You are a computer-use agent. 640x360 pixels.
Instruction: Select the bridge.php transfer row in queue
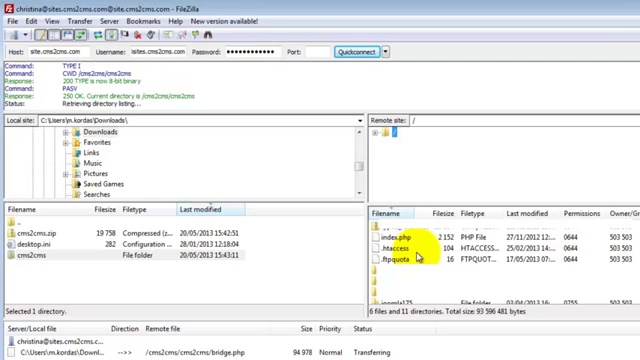click(x=200, y=353)
